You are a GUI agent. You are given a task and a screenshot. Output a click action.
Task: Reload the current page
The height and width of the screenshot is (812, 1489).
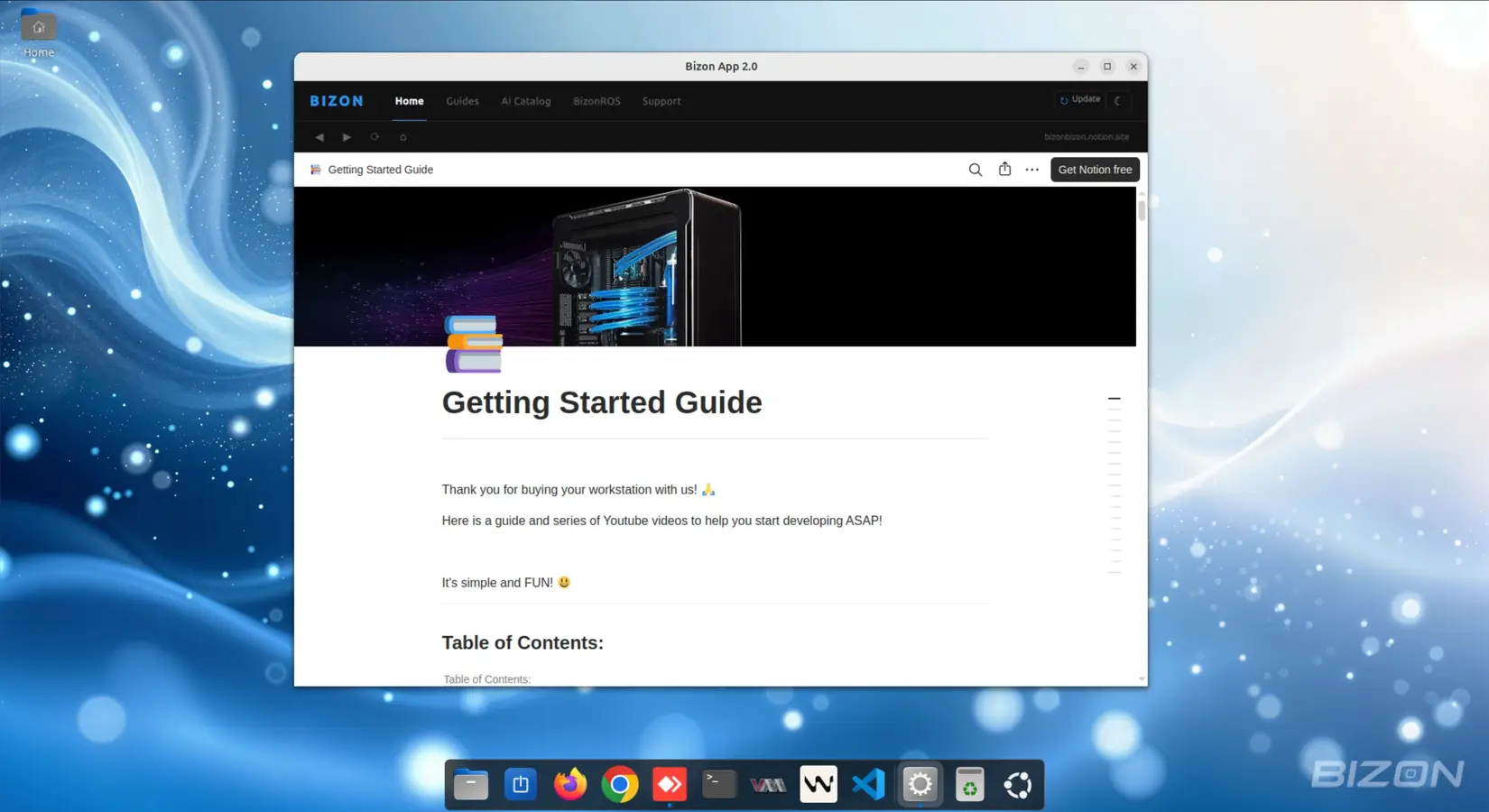pos(375,136)
